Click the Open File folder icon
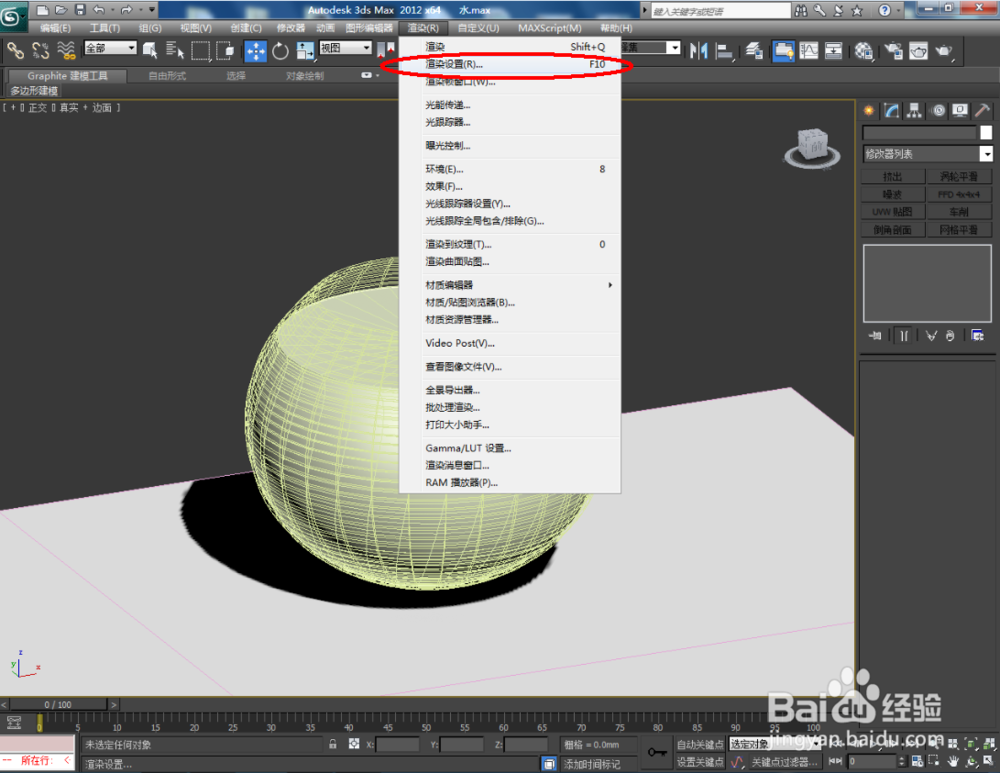The image size is (1000, 773). click(61, 10)
